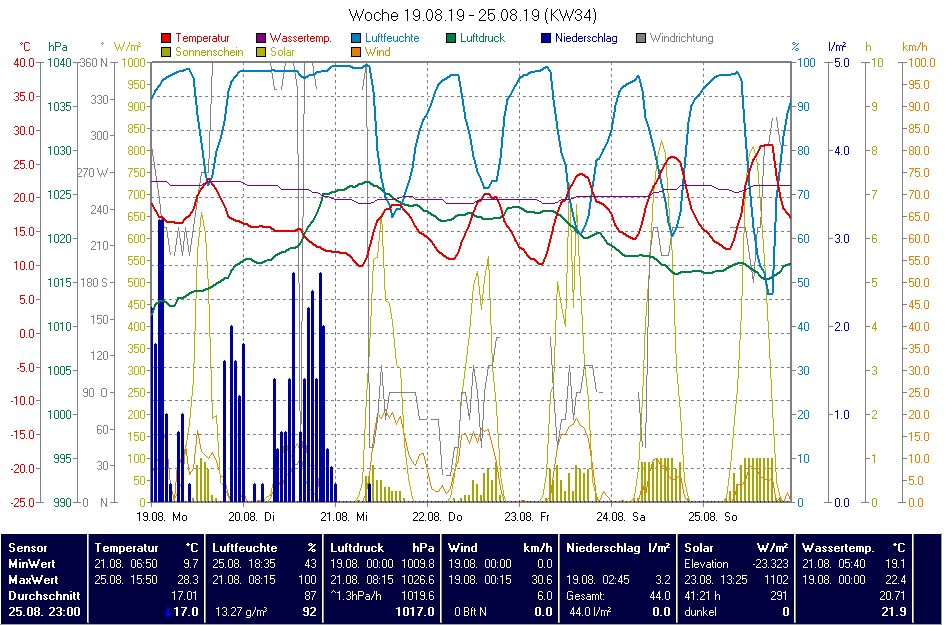Click the maximum precipitation value '3.2'
This screenshot has height=625, width=950.
(663, 580)
